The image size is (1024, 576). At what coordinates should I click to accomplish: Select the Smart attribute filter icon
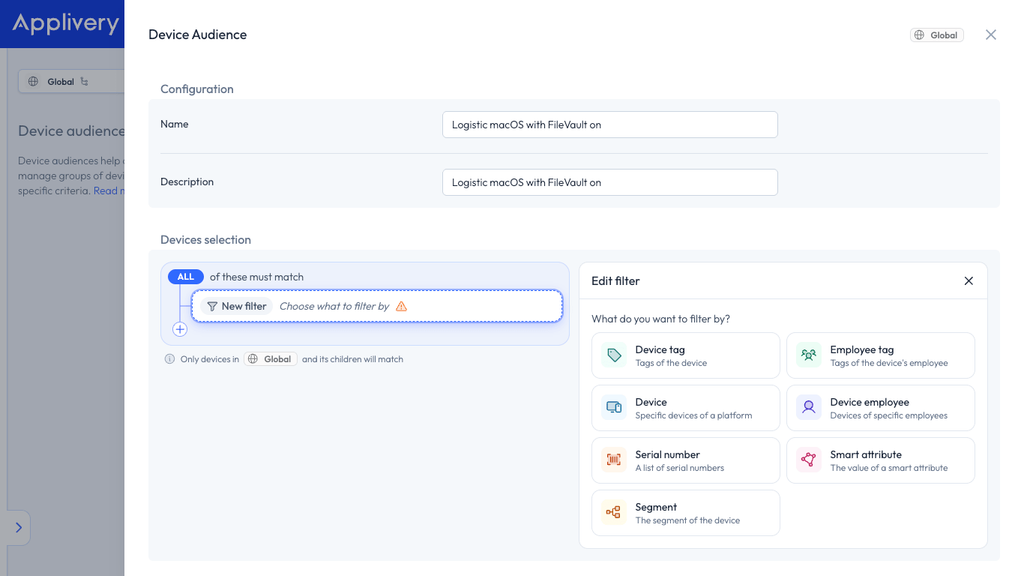point(808,460)
